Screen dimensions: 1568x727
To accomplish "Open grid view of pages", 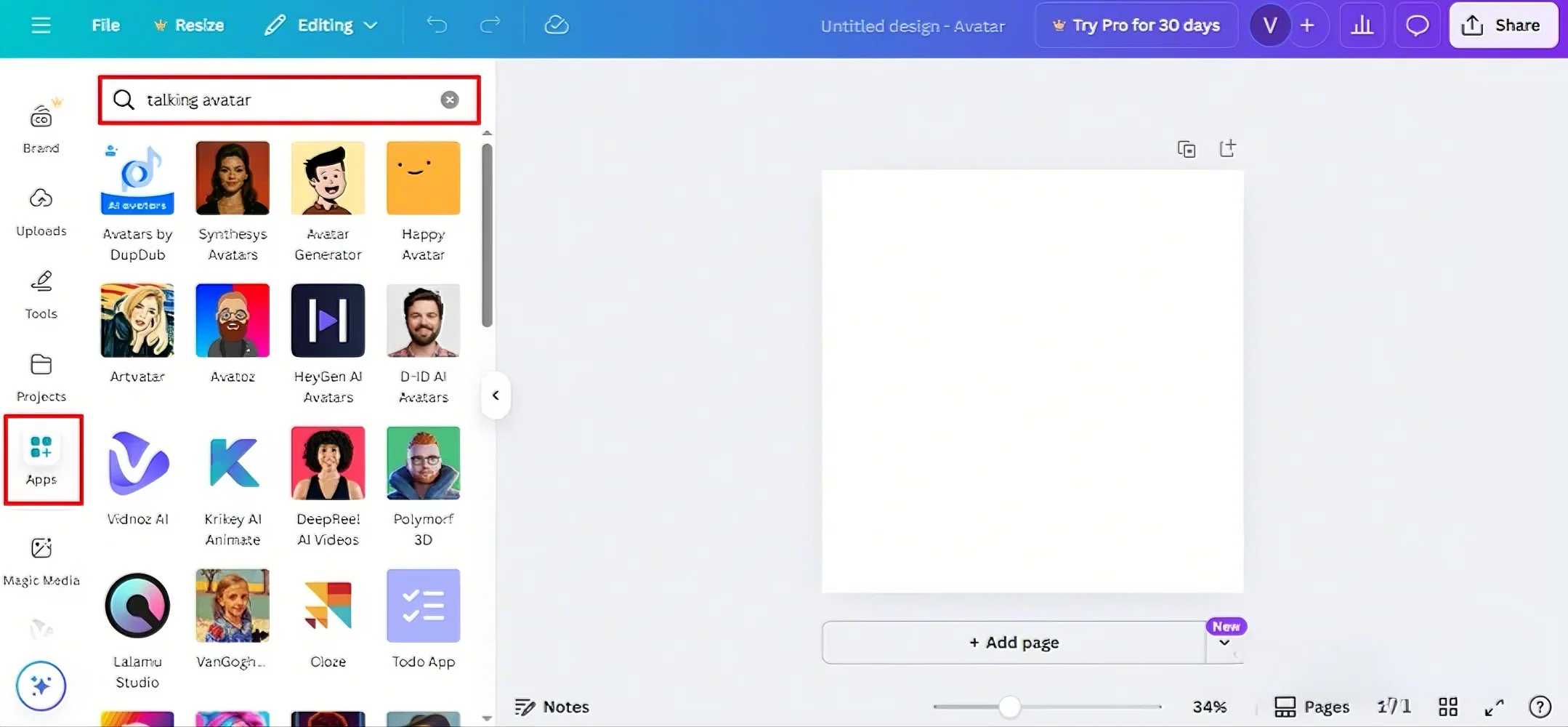I will pos(1448,707).
